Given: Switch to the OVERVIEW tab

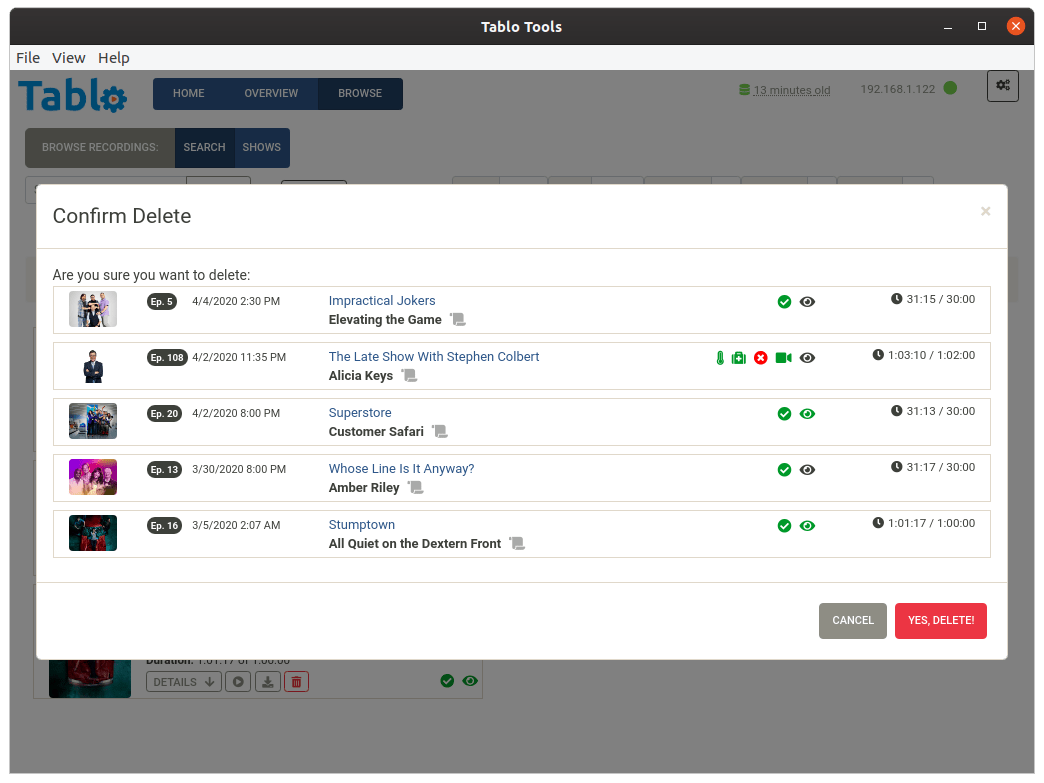Looking at the screenshot, I should click(271, 93).
